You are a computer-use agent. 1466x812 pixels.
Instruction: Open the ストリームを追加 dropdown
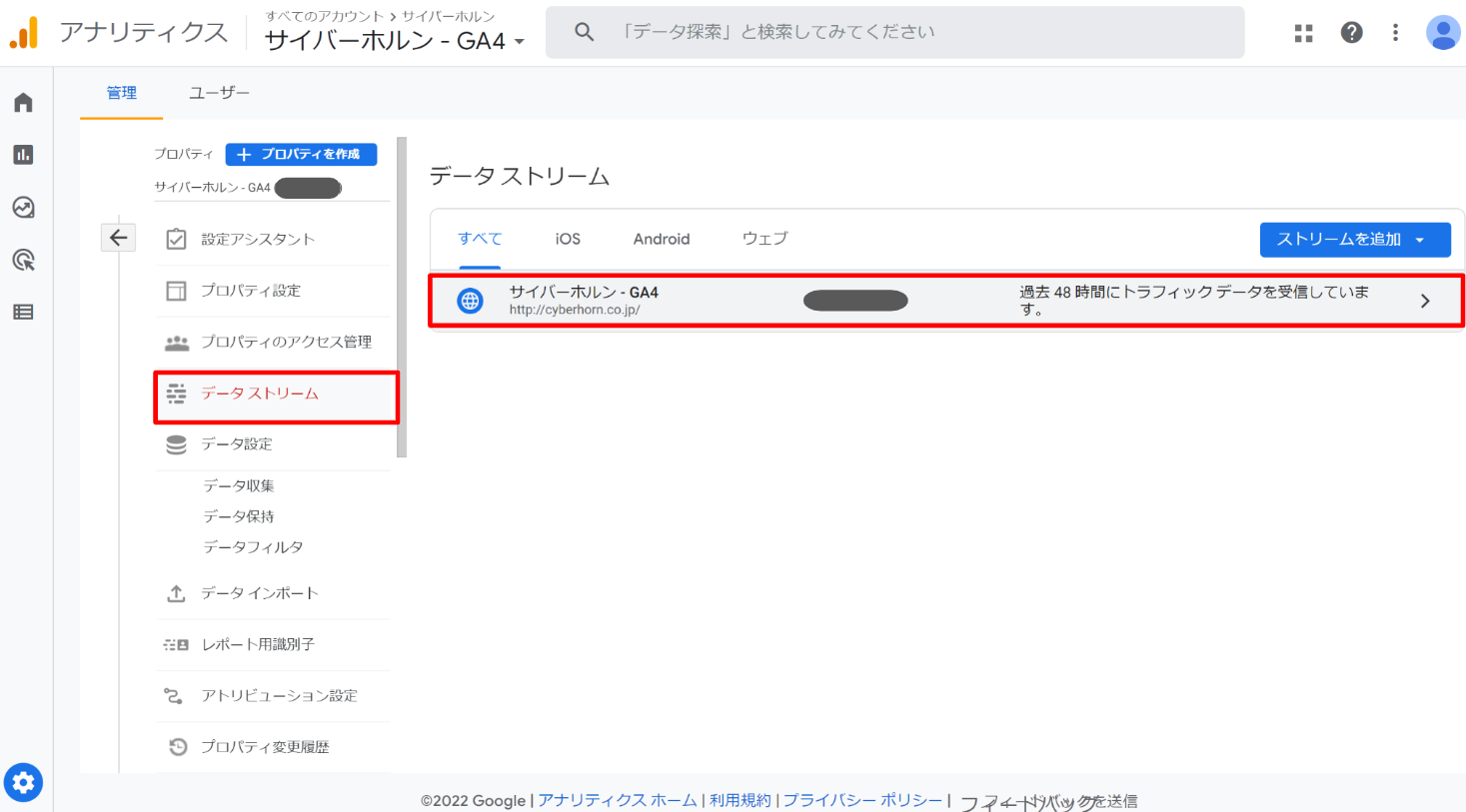(1354, 240)
